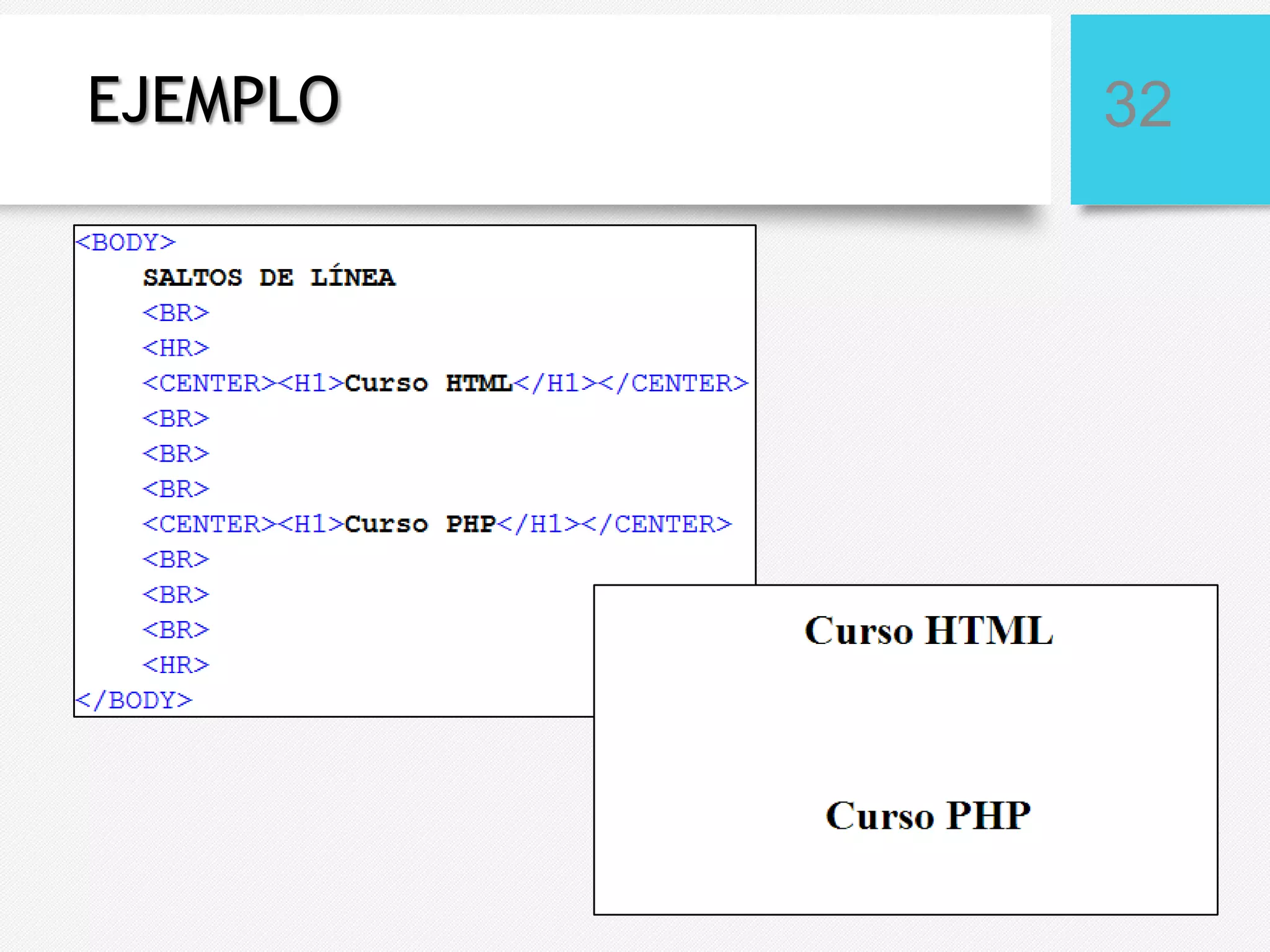The height and width of the screenshot is (952, 1270).
Task: Click the rendered Curso PHP heading in the output box
Action: point(928,815)
